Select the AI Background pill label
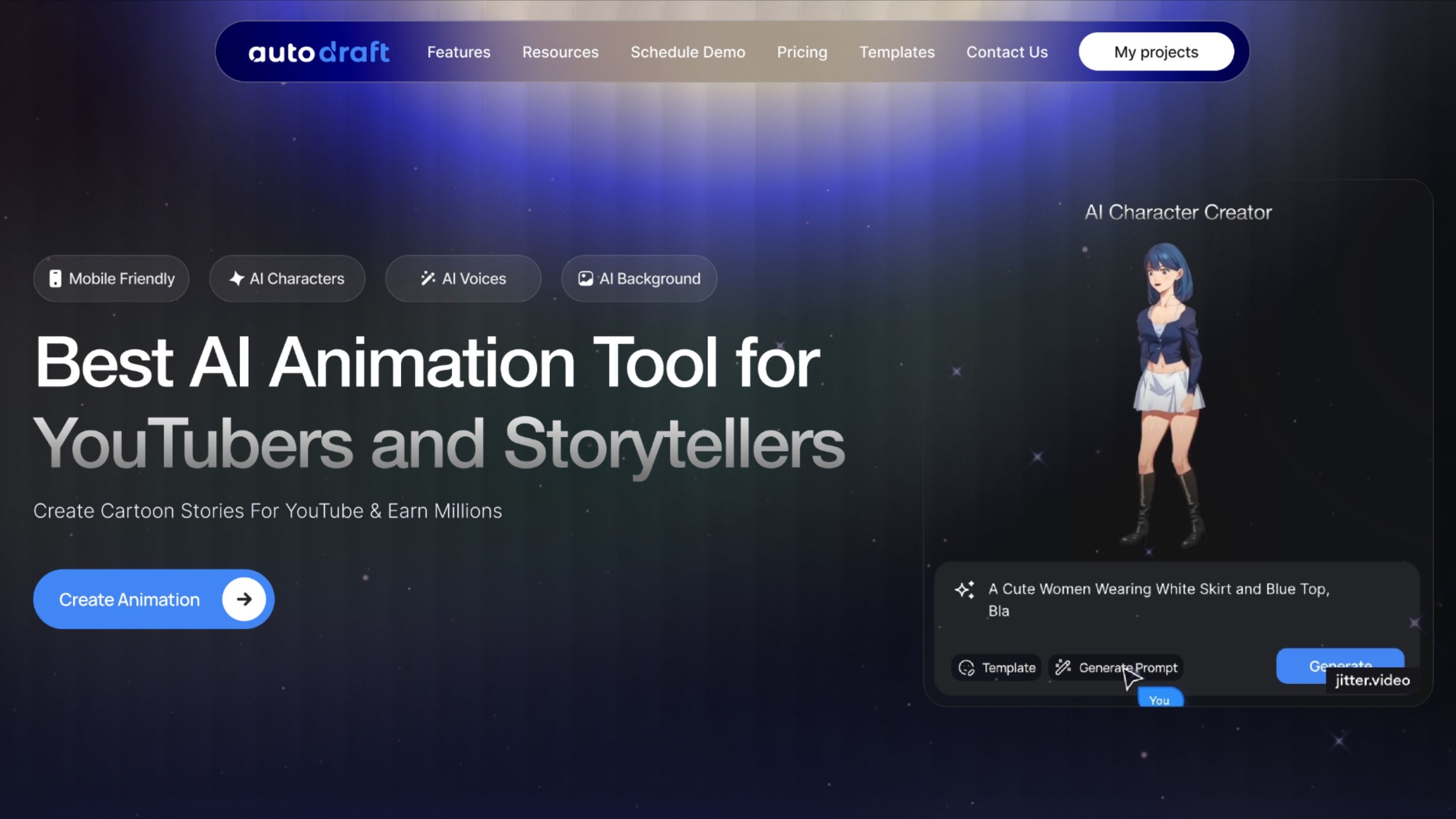This screenshot has width=1456, height=819. 650,278
